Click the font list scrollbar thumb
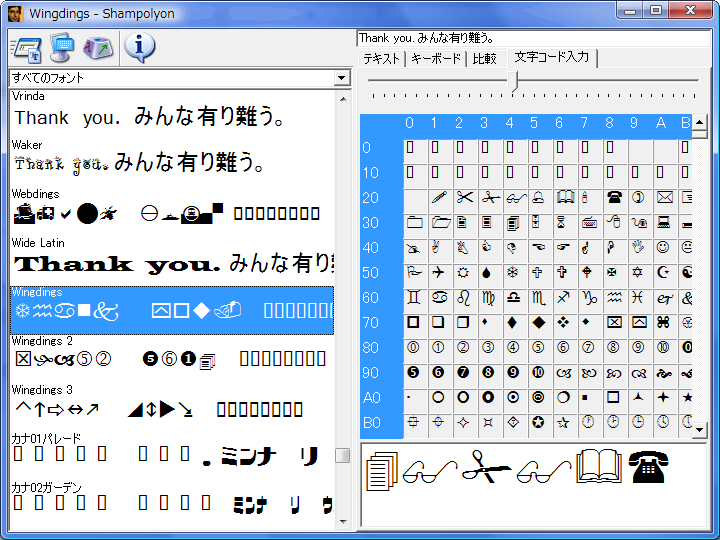Viewport: 720px width, 540px height. [x=343, y=456]
